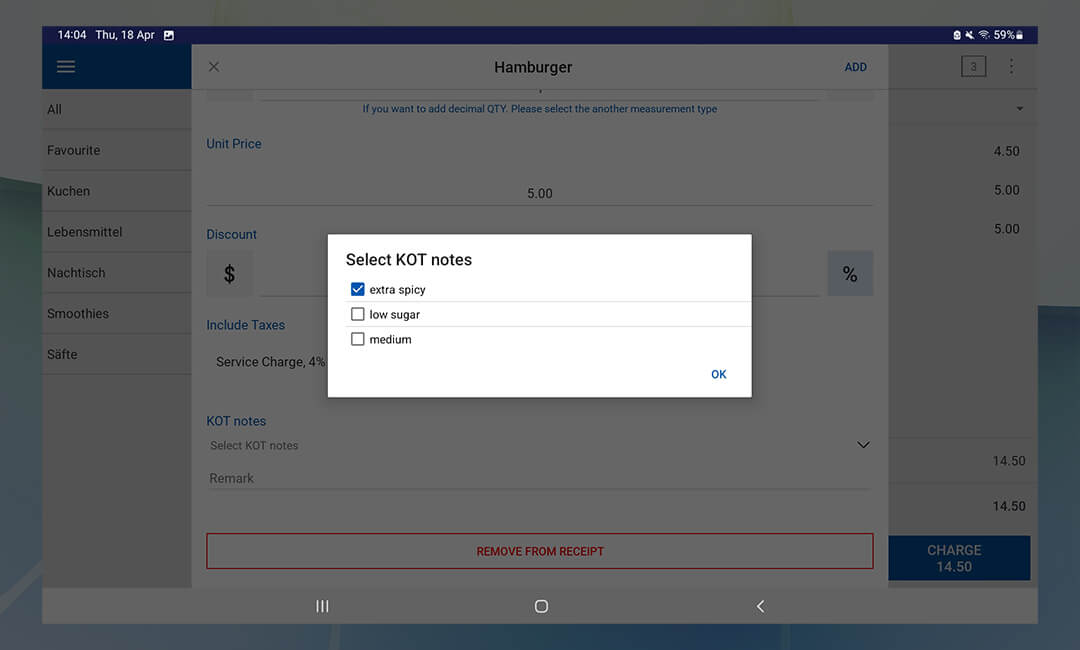This screenshot has height=650, width=1080.
Task: Expand the Select KOT notes dropdown
Action: 863,445
